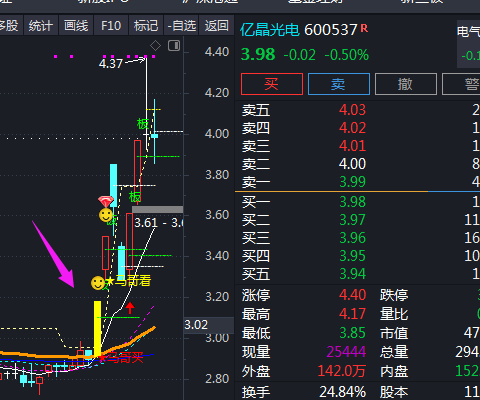Click the 统计 toolbar button
480x400 pixels.
tap(41, 26)
